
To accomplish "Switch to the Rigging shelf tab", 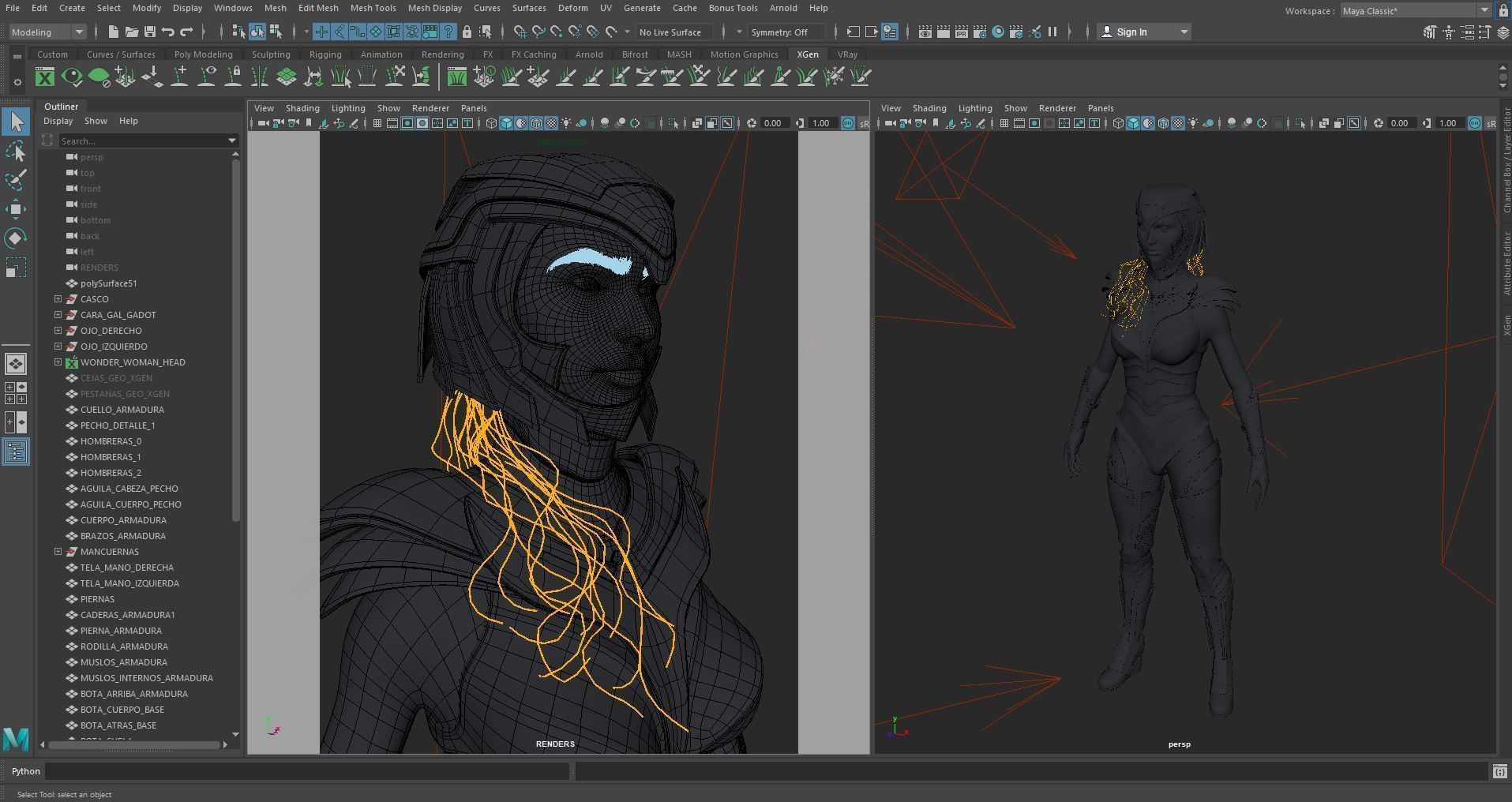I will pos(325,54).
